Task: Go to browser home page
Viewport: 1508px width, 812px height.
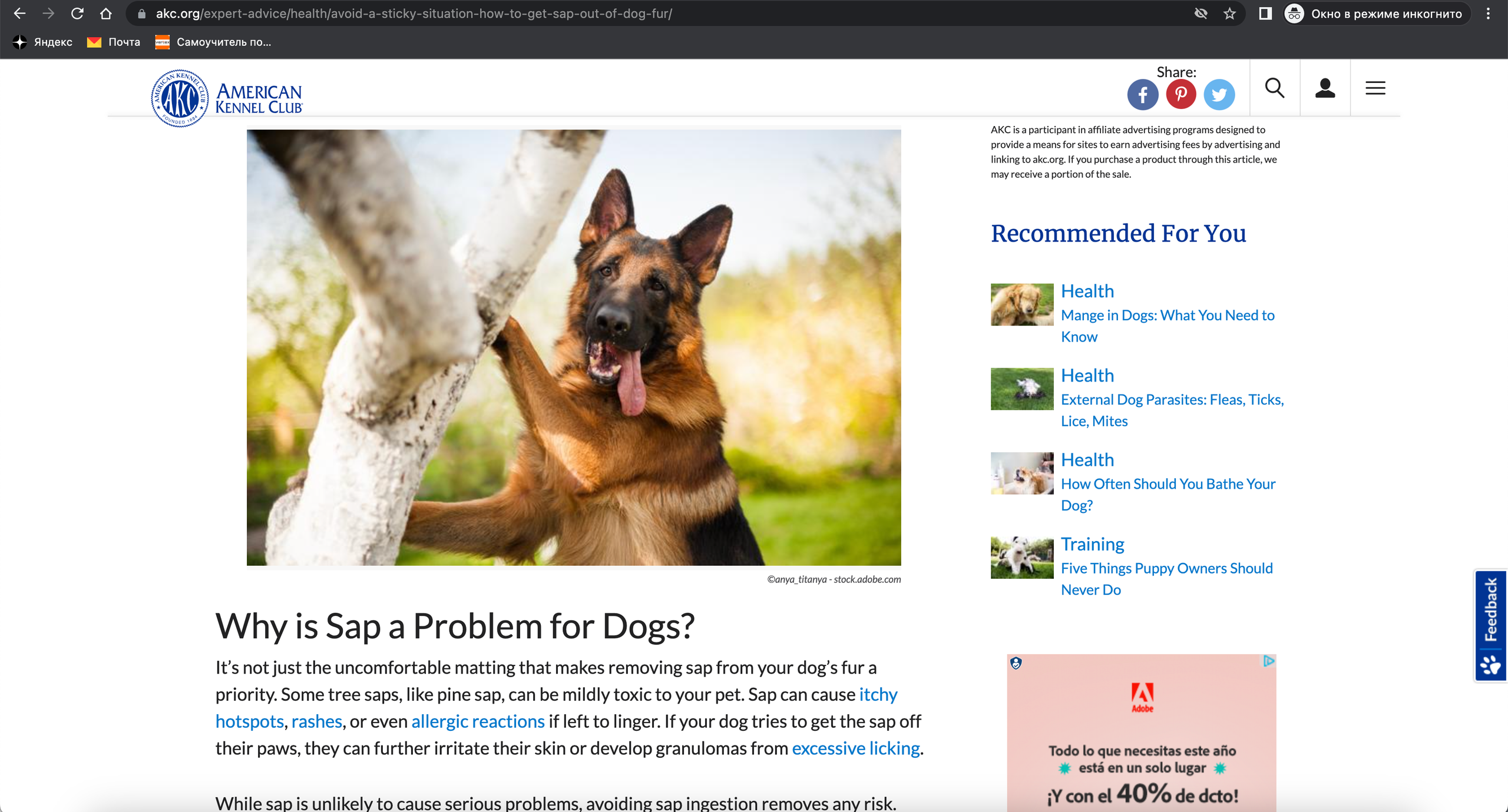Action: pyautogui.click(x=106, y=14)
